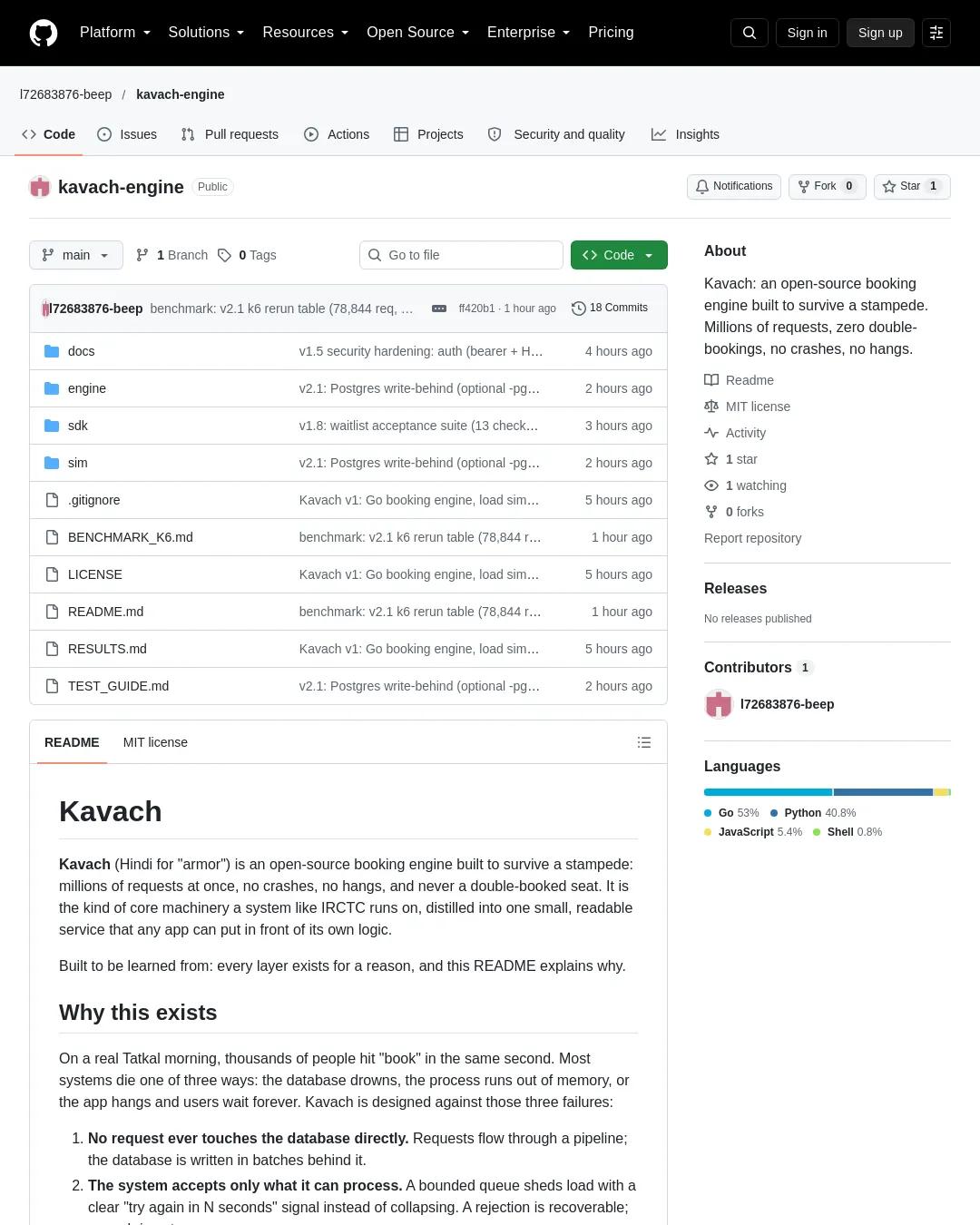Click the Python segment of languages bar
This screenshot has height=1225, width=980.
[x=883, y=792]
